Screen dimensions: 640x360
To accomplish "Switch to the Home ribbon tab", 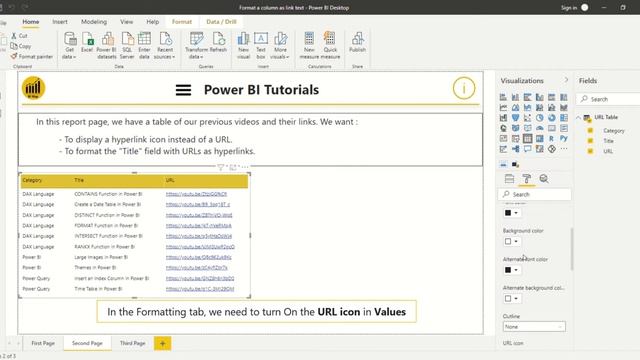I will point(31,22).
